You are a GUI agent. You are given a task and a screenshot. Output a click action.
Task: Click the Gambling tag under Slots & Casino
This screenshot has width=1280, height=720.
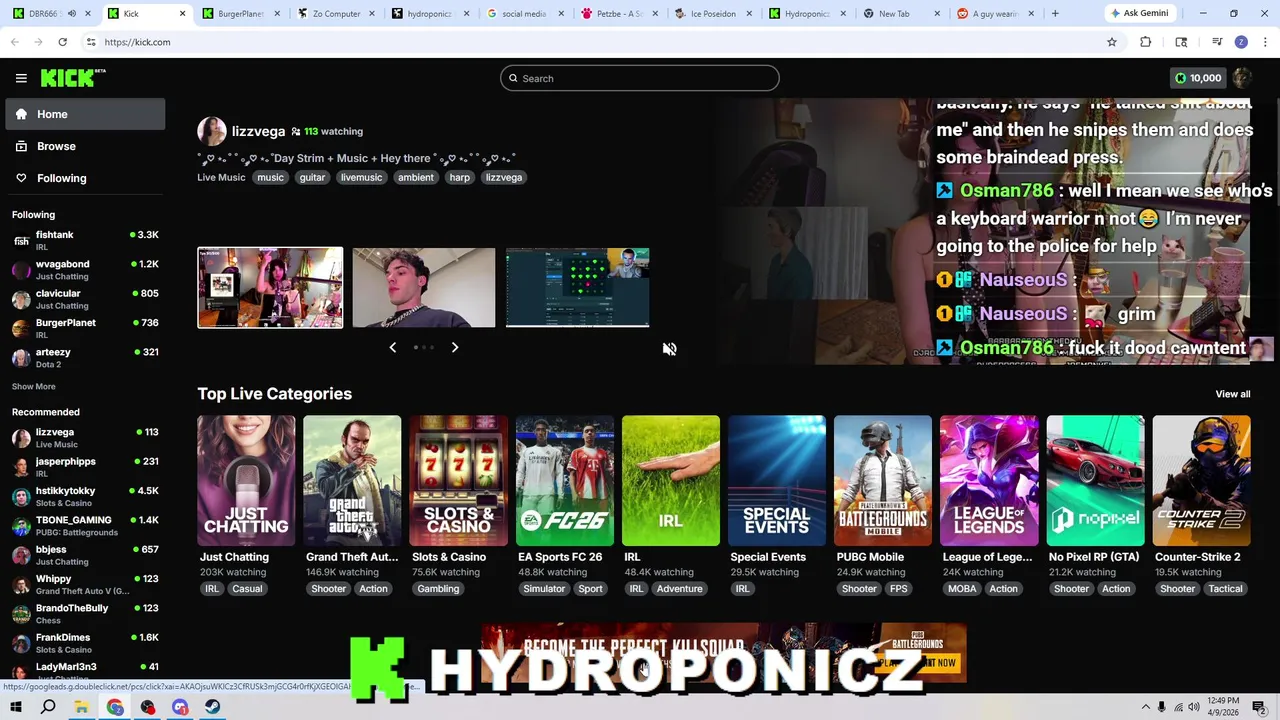438,589
